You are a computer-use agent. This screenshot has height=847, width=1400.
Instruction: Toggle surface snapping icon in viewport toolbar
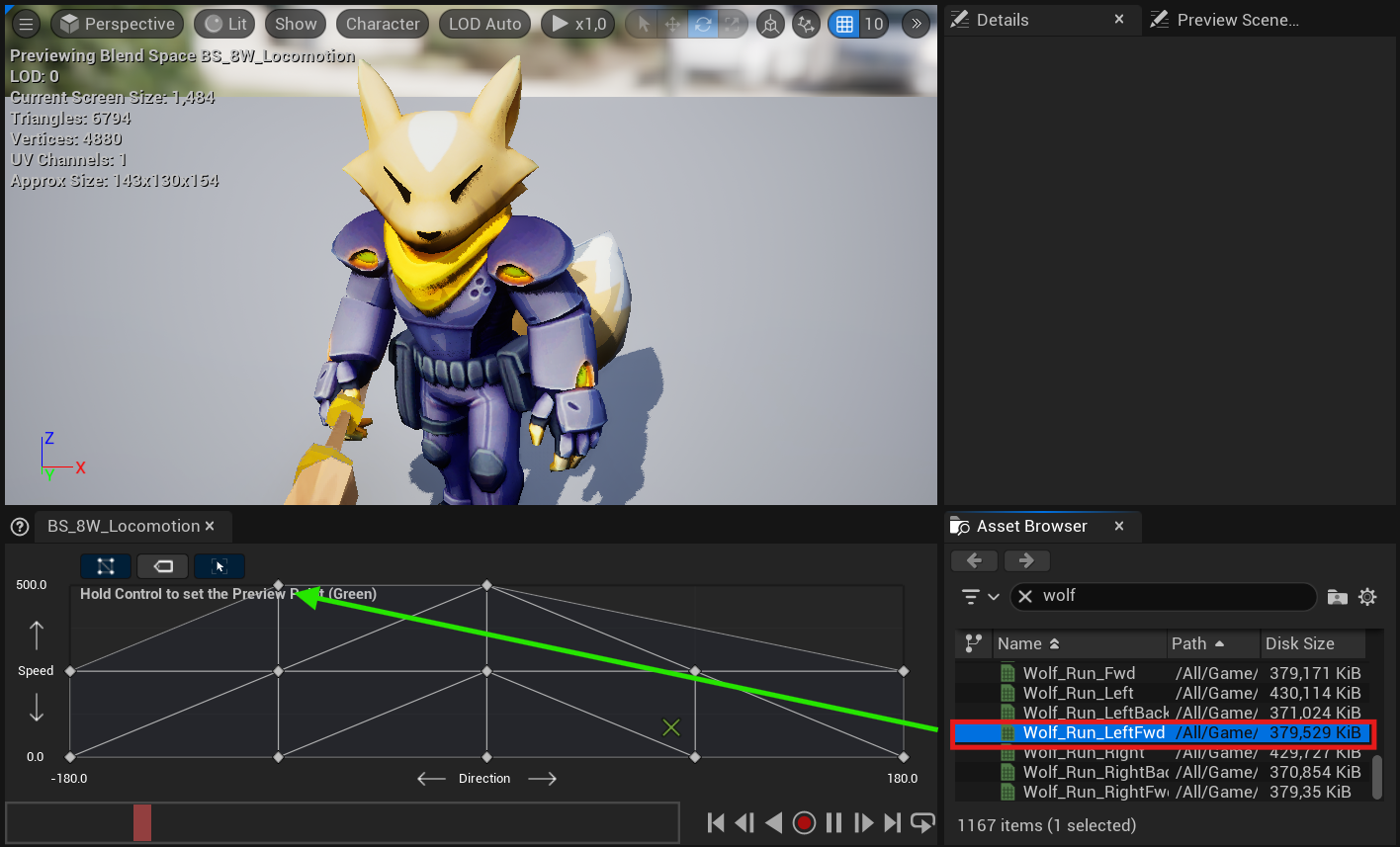click(807, 24)
